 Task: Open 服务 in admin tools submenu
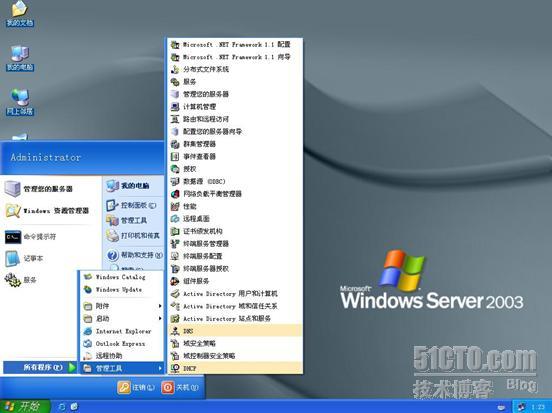click(234, 82)
